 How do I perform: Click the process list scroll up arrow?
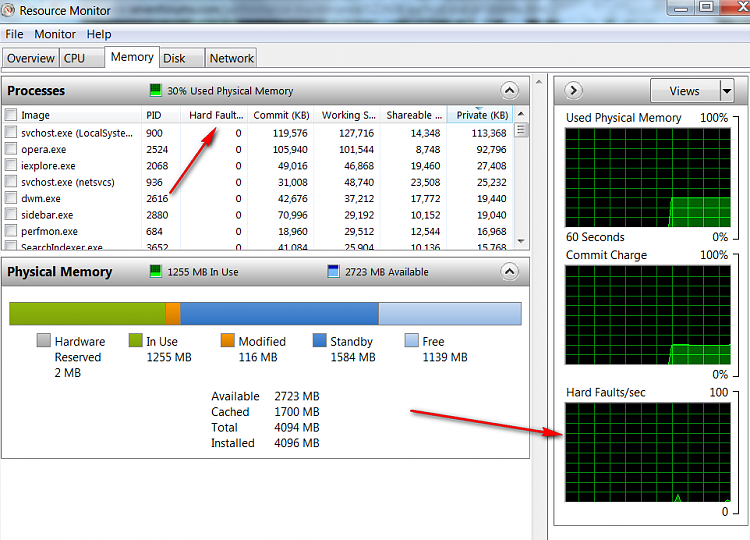pyautogui.click(x=521, y=114)
